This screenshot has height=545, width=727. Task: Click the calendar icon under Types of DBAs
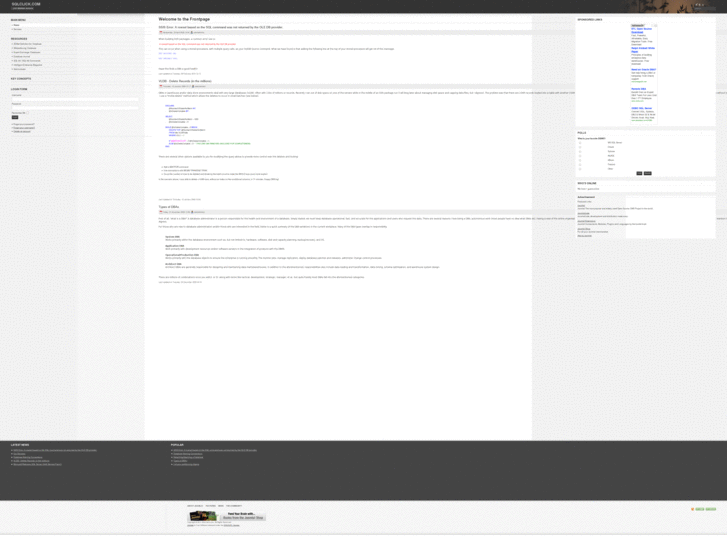(x=161, y=212)
